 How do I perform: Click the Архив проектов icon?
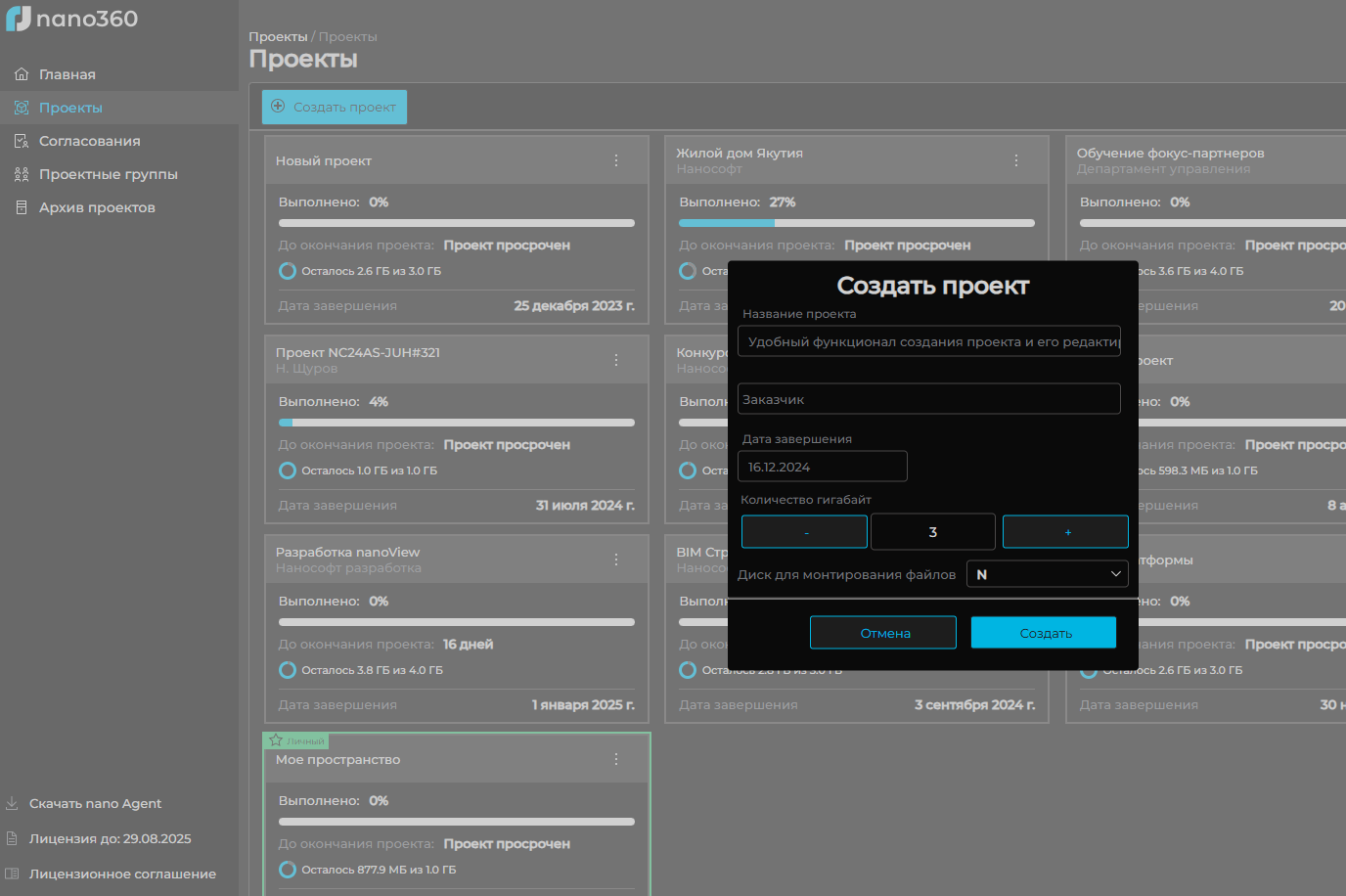[x=22, y=207]
